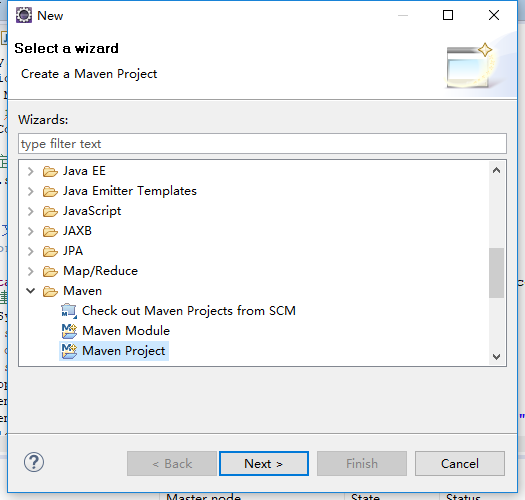Click the Eclipse icon in title bar
Image resolution: width=525 pixels, height=500 pixels.
pyautogui.click(x=24, y=15)
